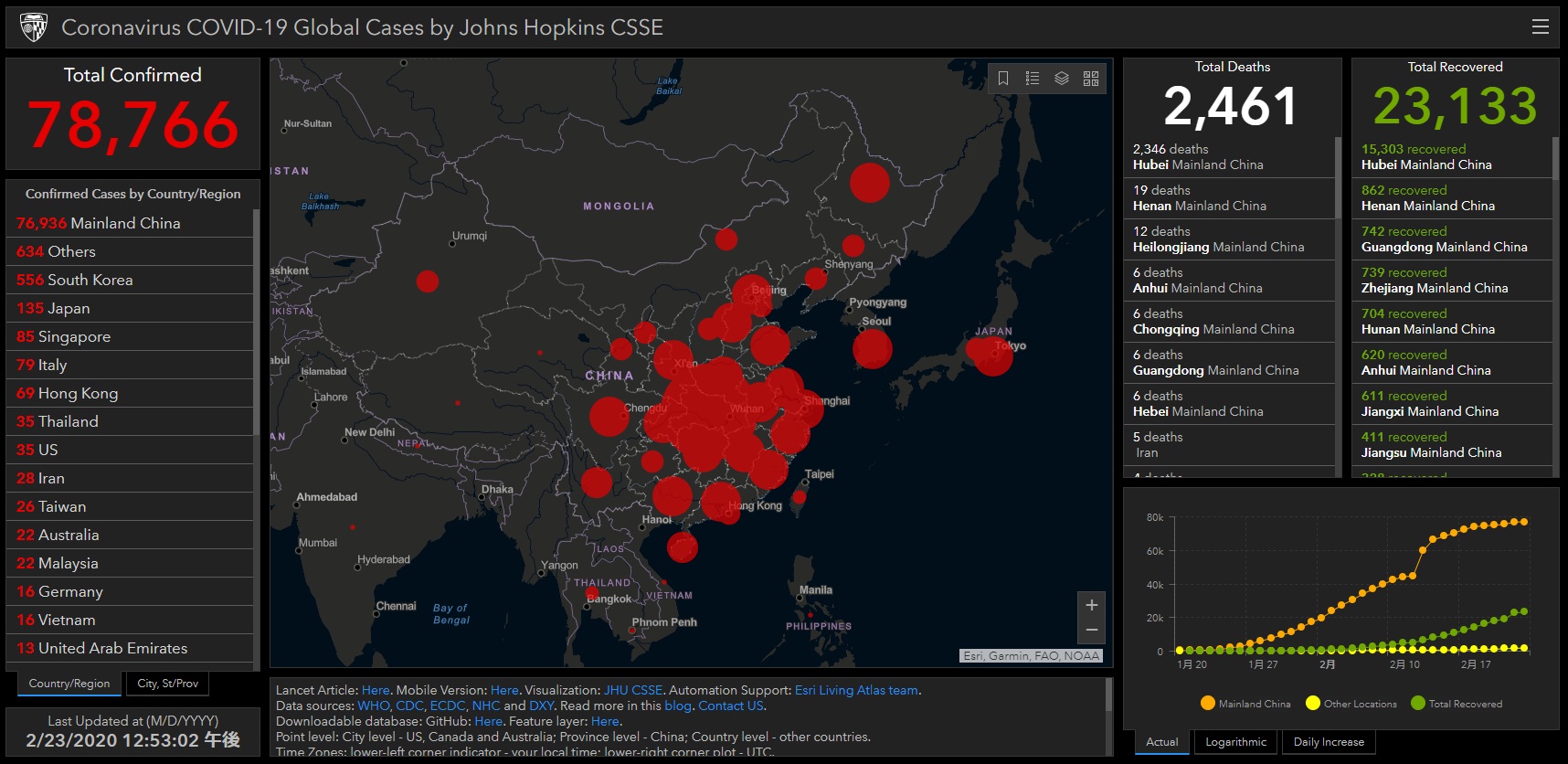Image resolution: width=1568 pixels, height=764 pixels.
Task: Switch to the City, St/Prov tab
Action: click(167, 684)
